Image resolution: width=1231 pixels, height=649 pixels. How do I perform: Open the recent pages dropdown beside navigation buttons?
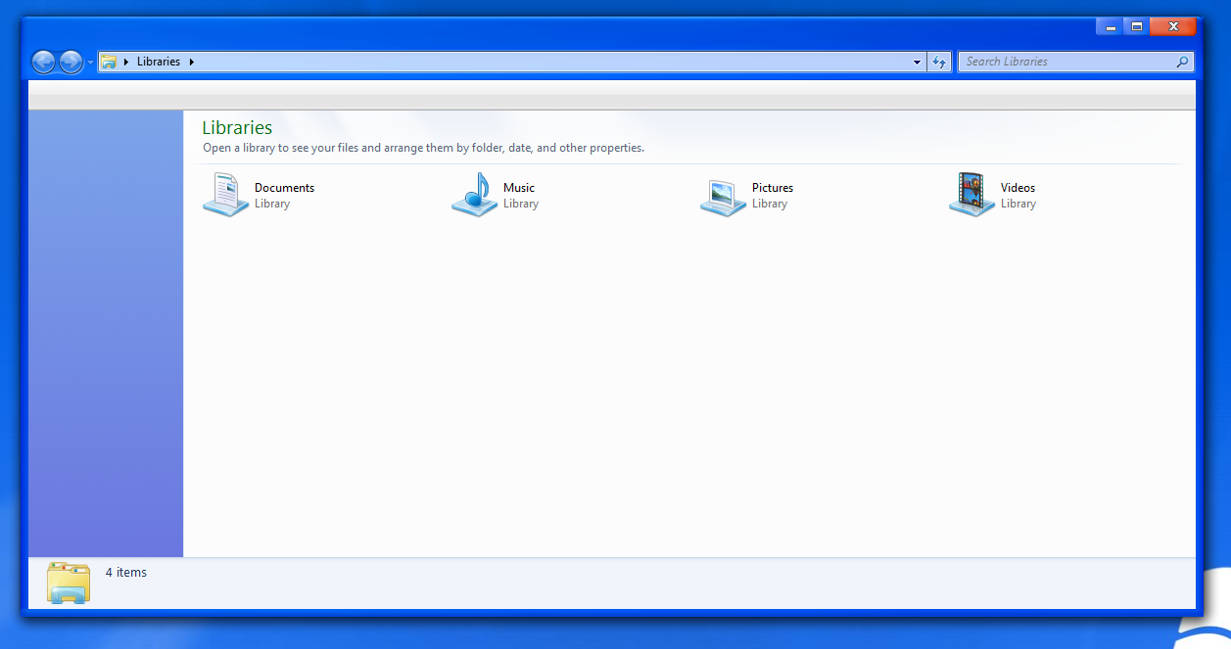tap(88, 61)
